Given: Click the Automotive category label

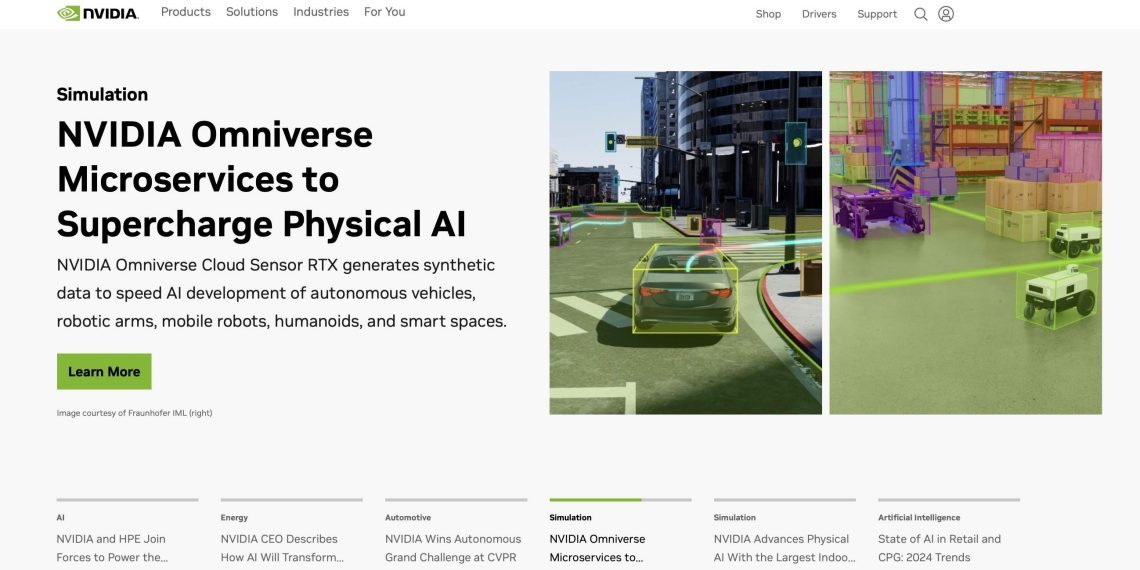Looking at the screenshot, I should [x=408, y=518].
